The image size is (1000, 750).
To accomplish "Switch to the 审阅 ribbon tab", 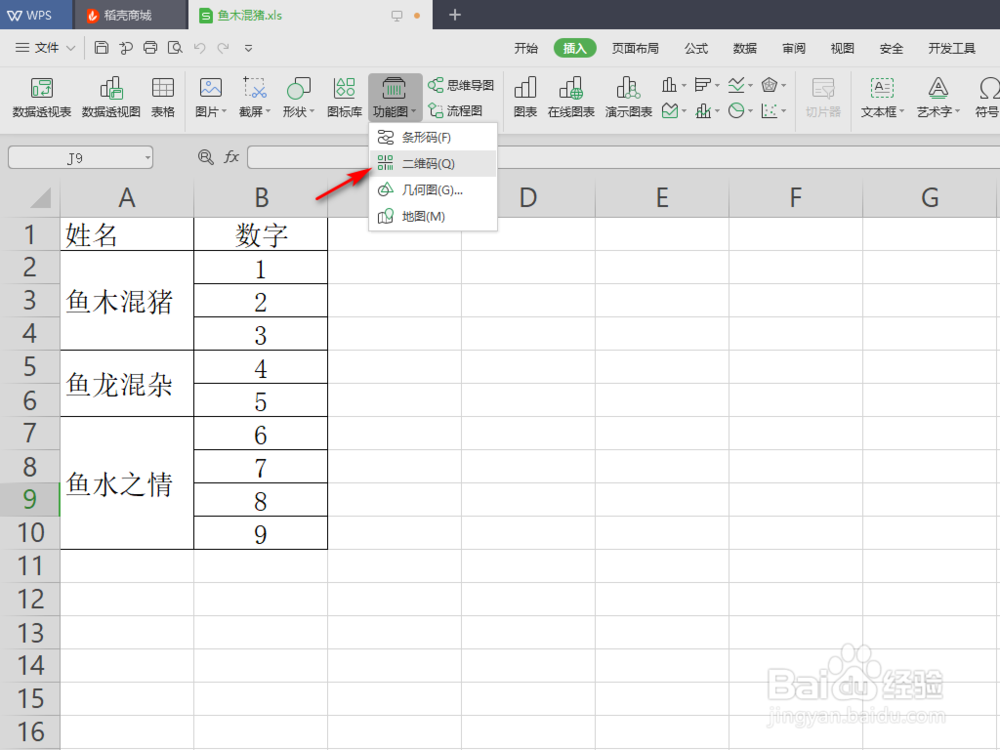I will pyautogui.click(x=793, y=48).
